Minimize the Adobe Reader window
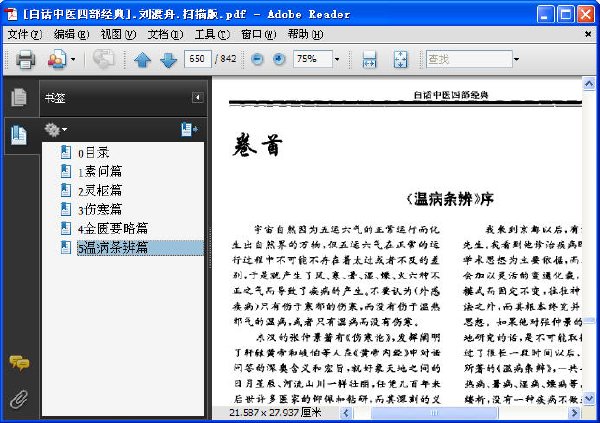This screenshot has width=600, height=423. pos(545,15)
